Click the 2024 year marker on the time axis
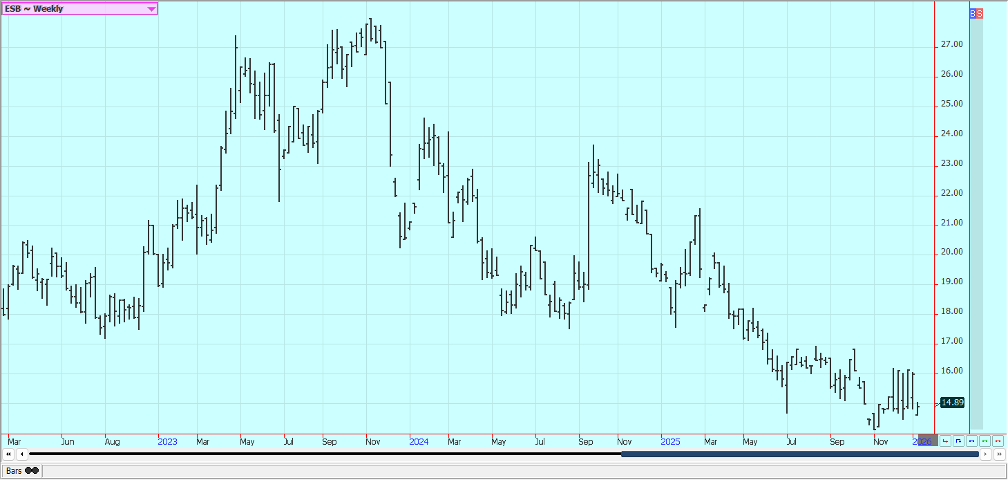The width and height of the screenshot is (1008, 480). 418,440
